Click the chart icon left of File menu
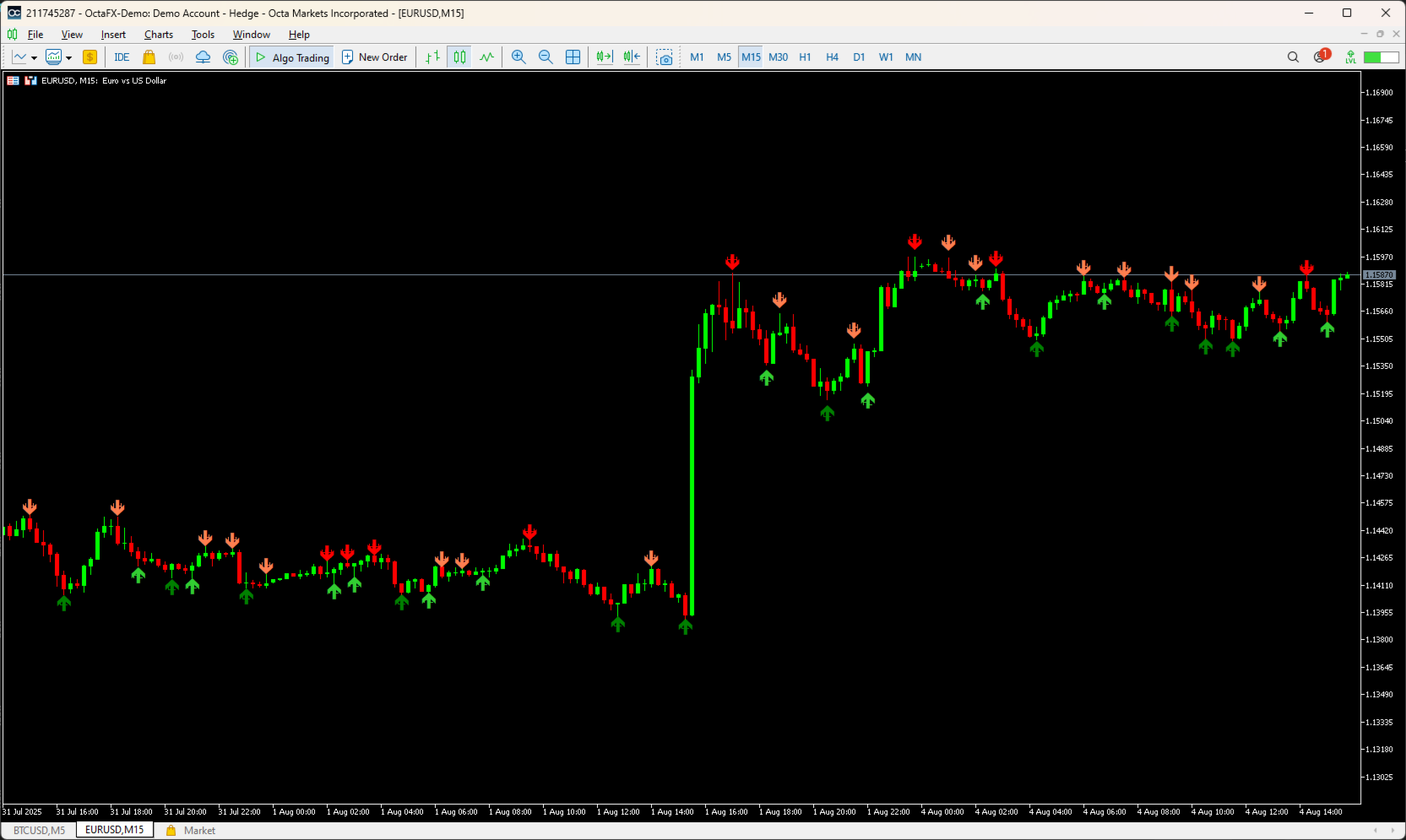The width and height of the screenshot is (1406, 840). click(12, 35)
